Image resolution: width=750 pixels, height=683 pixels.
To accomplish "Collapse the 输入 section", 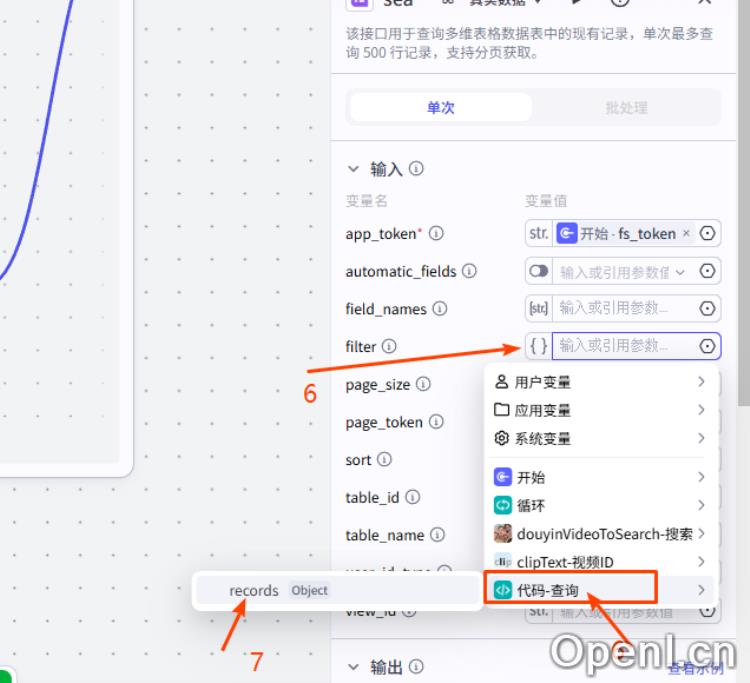I will pos(353,168).
